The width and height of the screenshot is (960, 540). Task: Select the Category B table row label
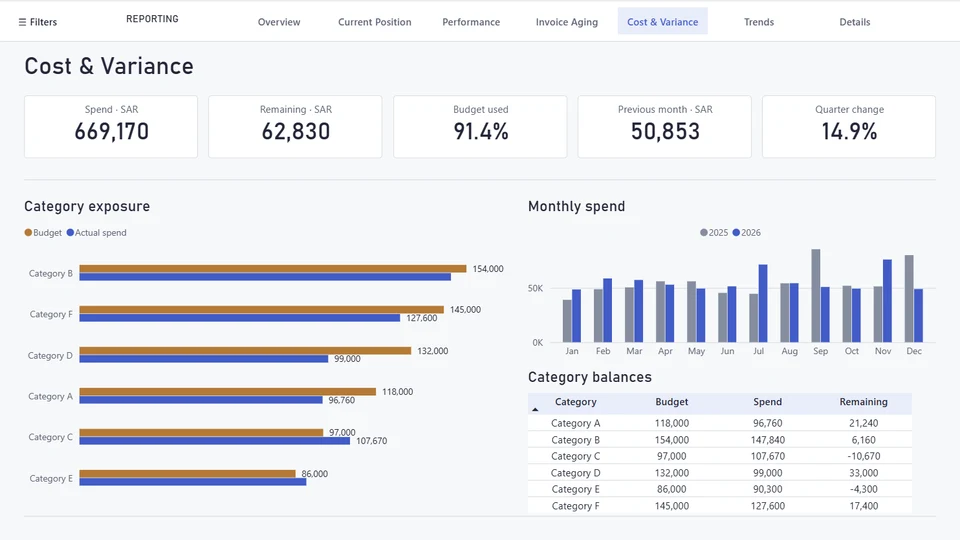(x=576, y=440)
